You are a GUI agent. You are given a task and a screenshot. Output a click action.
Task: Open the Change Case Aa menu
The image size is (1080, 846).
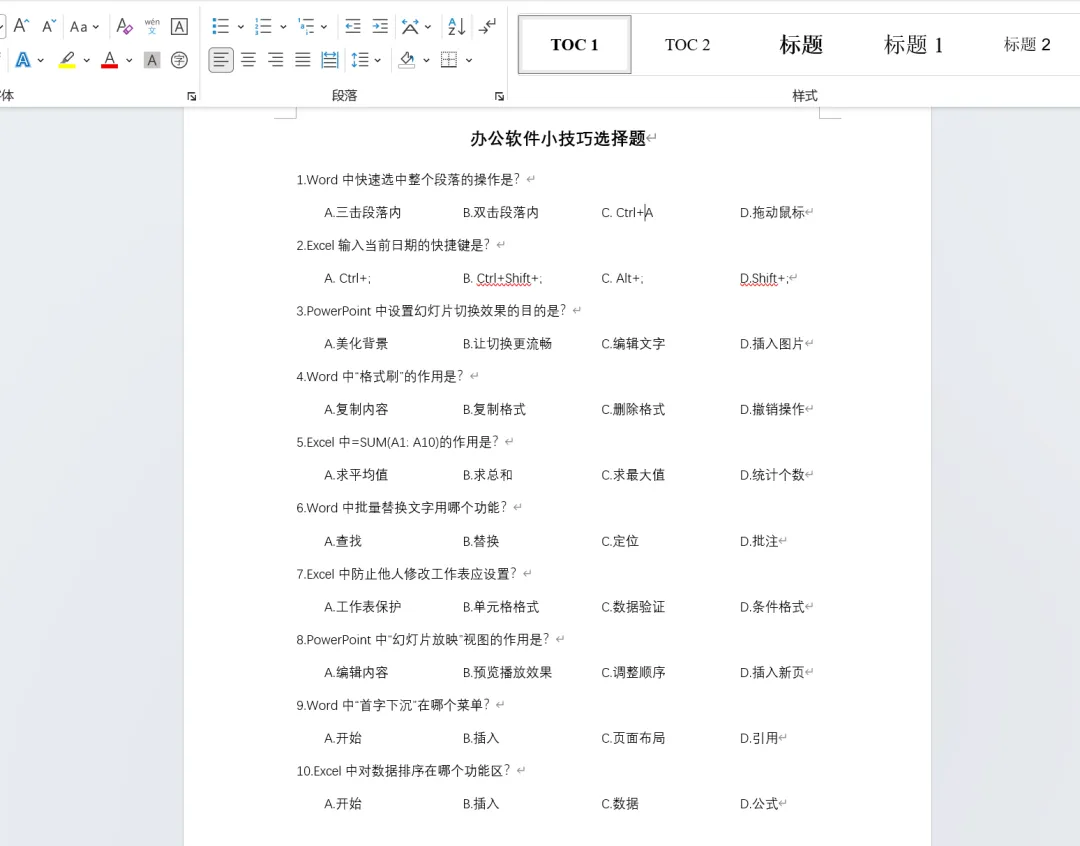click(x=84, y=27)
